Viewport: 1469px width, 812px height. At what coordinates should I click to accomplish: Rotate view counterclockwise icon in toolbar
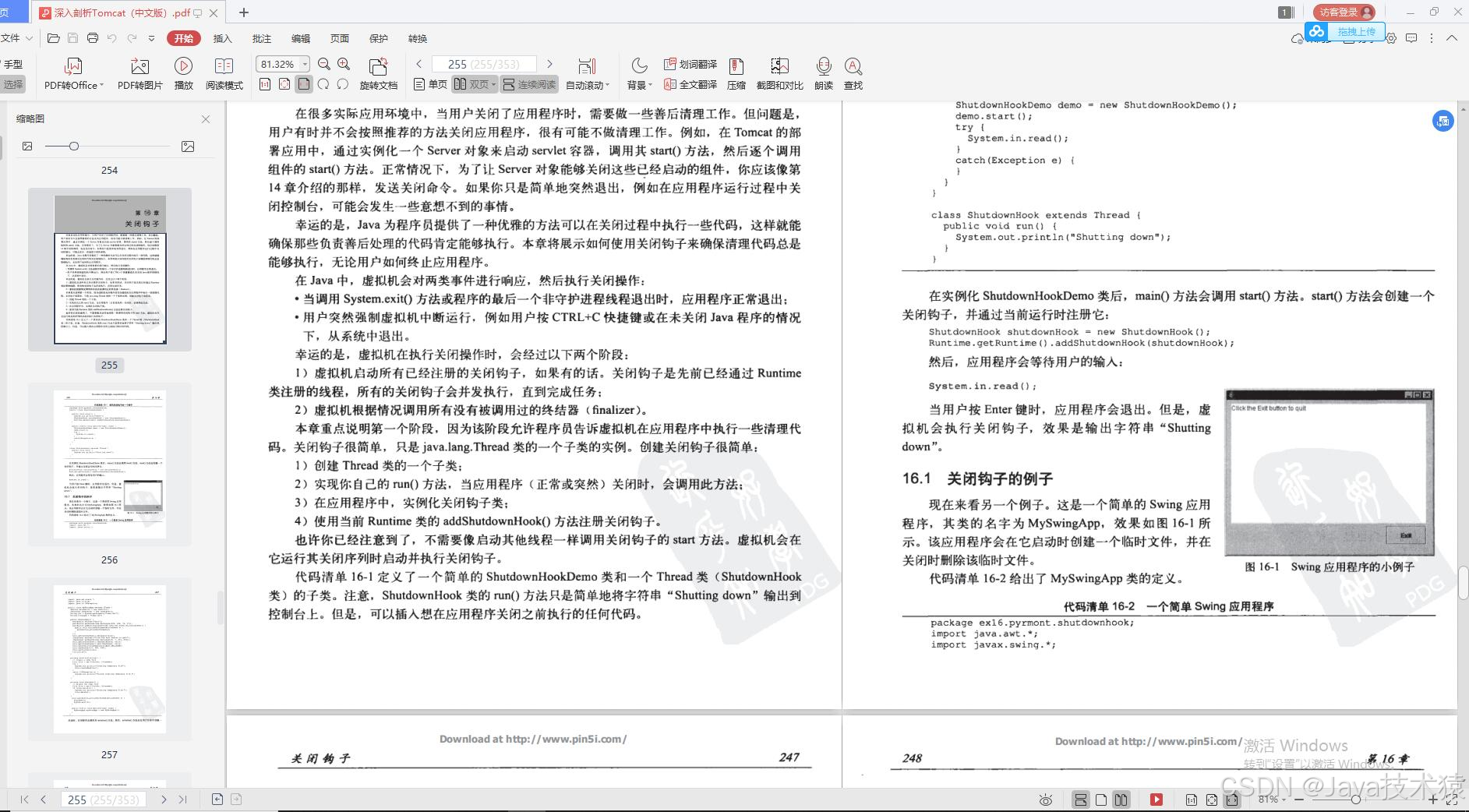point(343,84)
